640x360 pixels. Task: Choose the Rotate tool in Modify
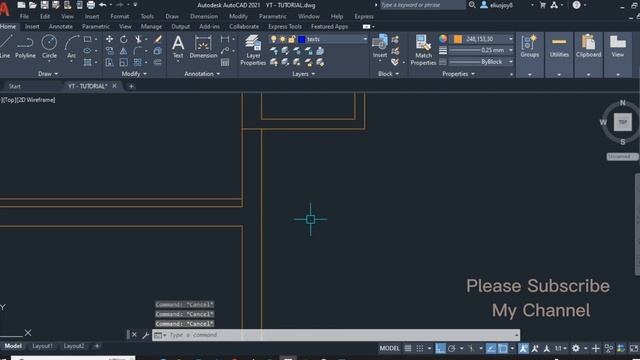click(123, 39)
